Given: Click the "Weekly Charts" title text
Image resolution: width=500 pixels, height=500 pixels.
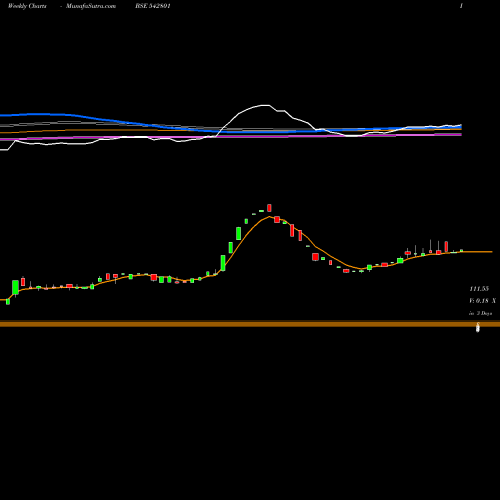Looking at the screenshot, I should coord(27,6).
